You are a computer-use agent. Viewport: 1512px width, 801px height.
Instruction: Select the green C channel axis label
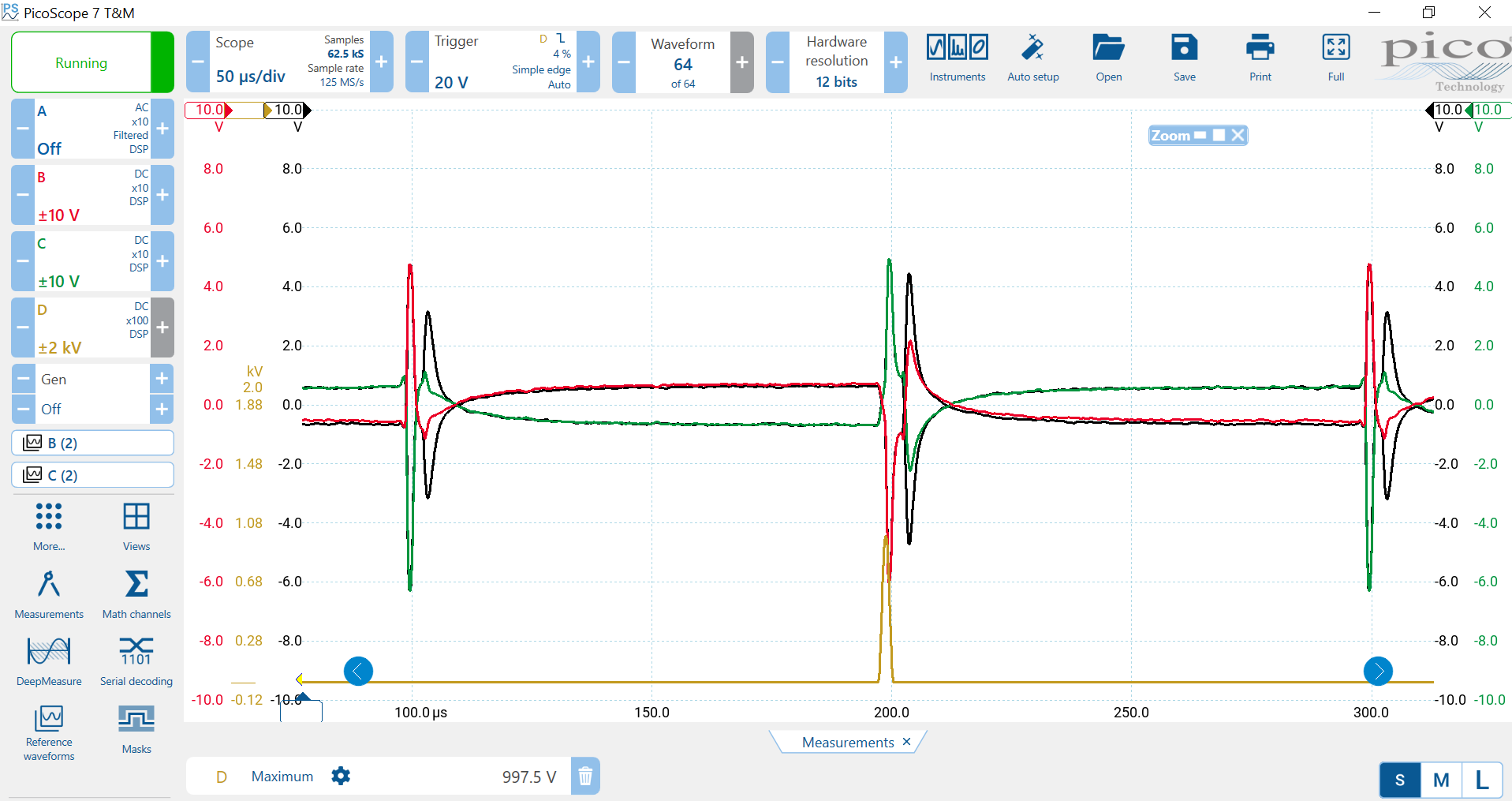pyautogui.click(x=1488, y=110)
